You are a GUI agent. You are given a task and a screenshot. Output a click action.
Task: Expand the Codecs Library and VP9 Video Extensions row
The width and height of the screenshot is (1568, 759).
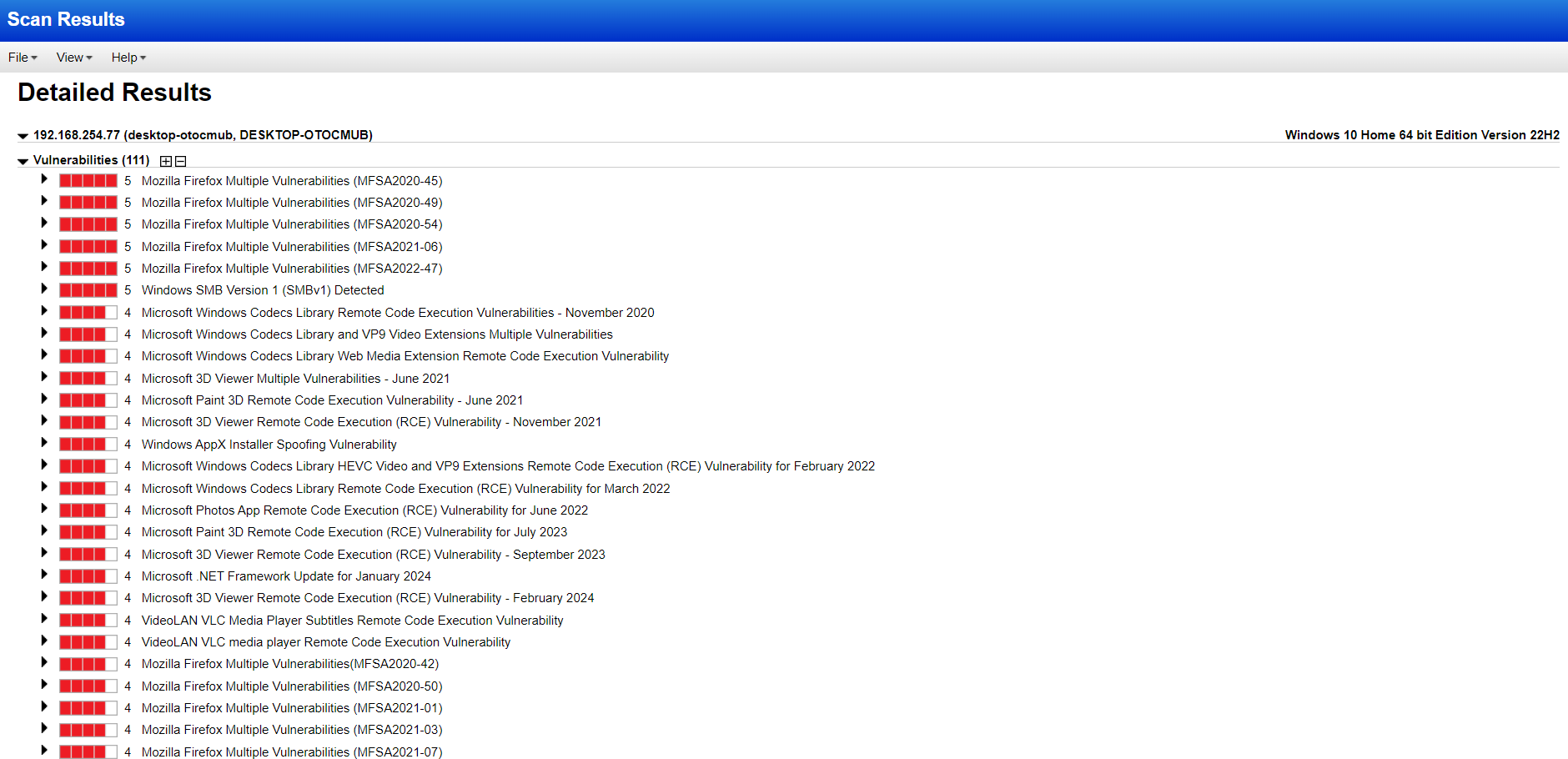tap(44, 333)
